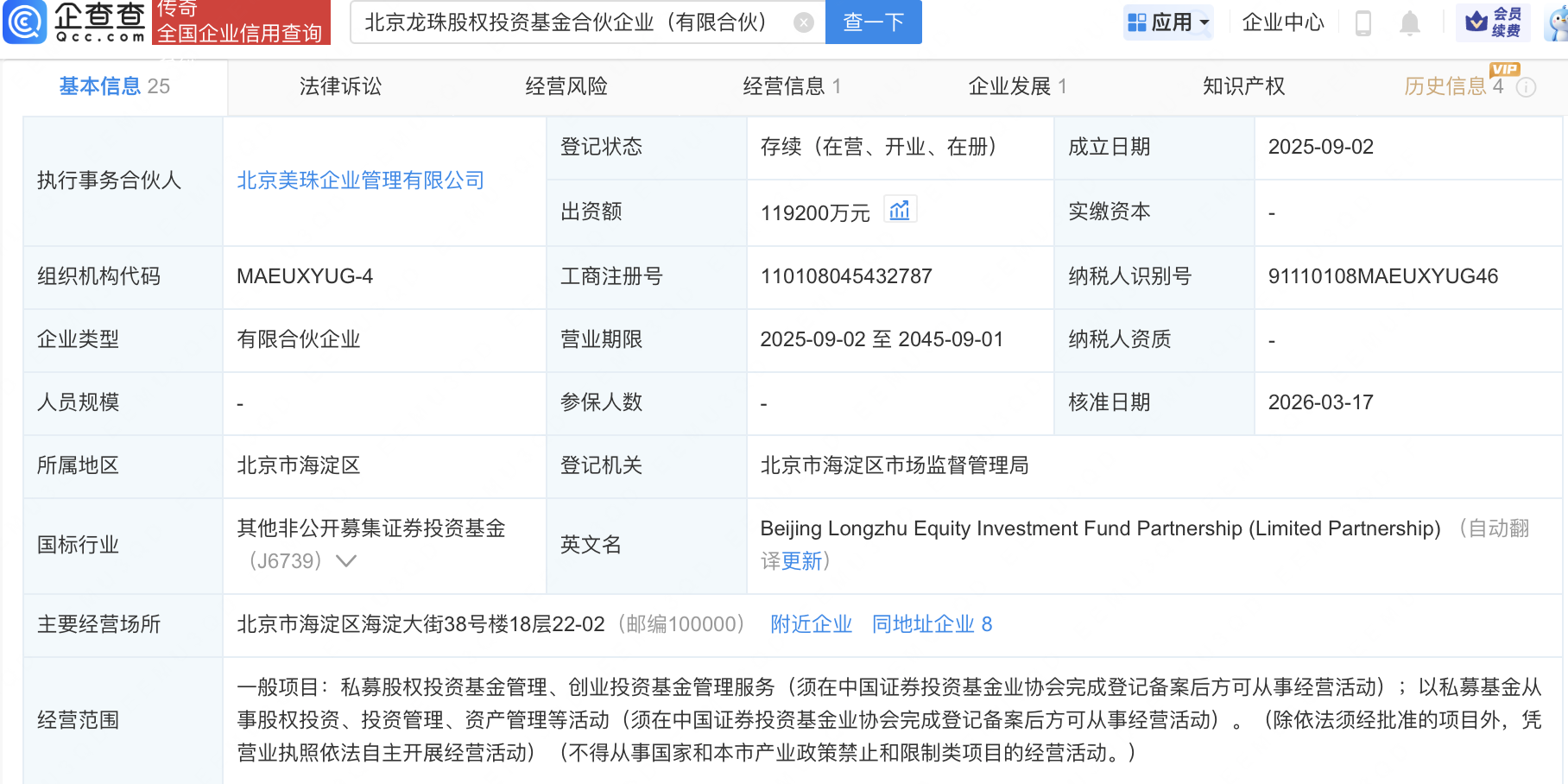Screen dimensions: 1568x784
Task: Click the 应用 grid icon
Action: tap(1137, 22)
